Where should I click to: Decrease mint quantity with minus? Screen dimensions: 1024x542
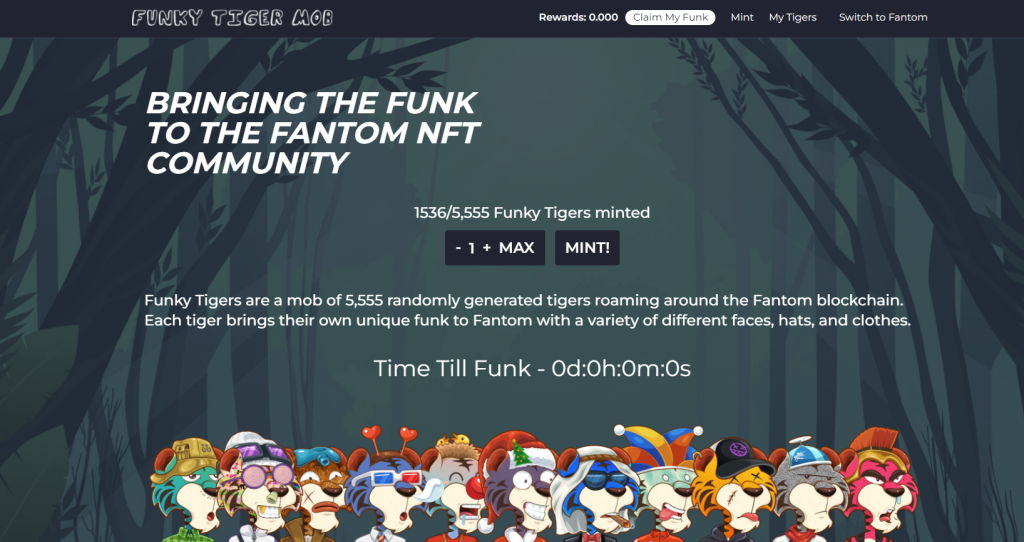[458, 248]
